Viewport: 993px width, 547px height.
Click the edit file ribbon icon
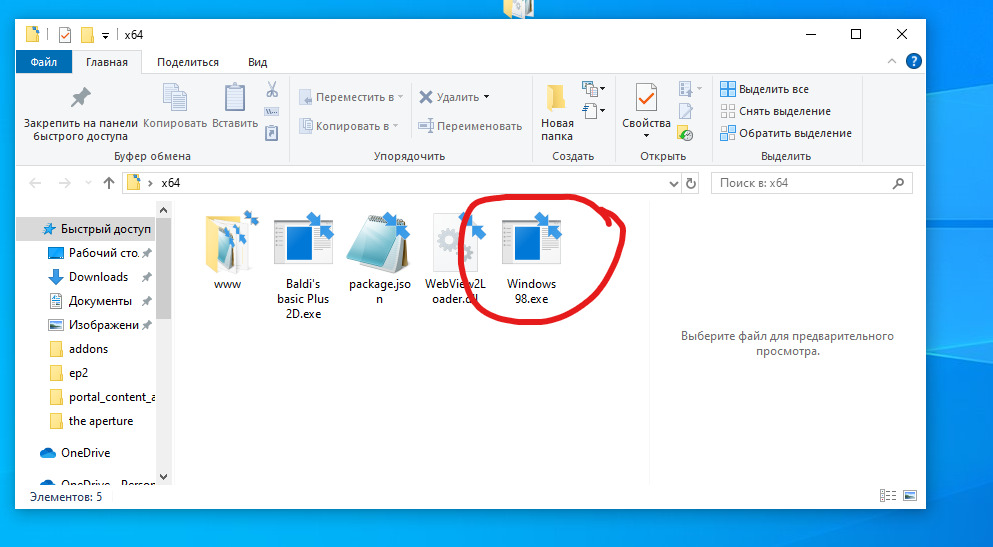686,111
